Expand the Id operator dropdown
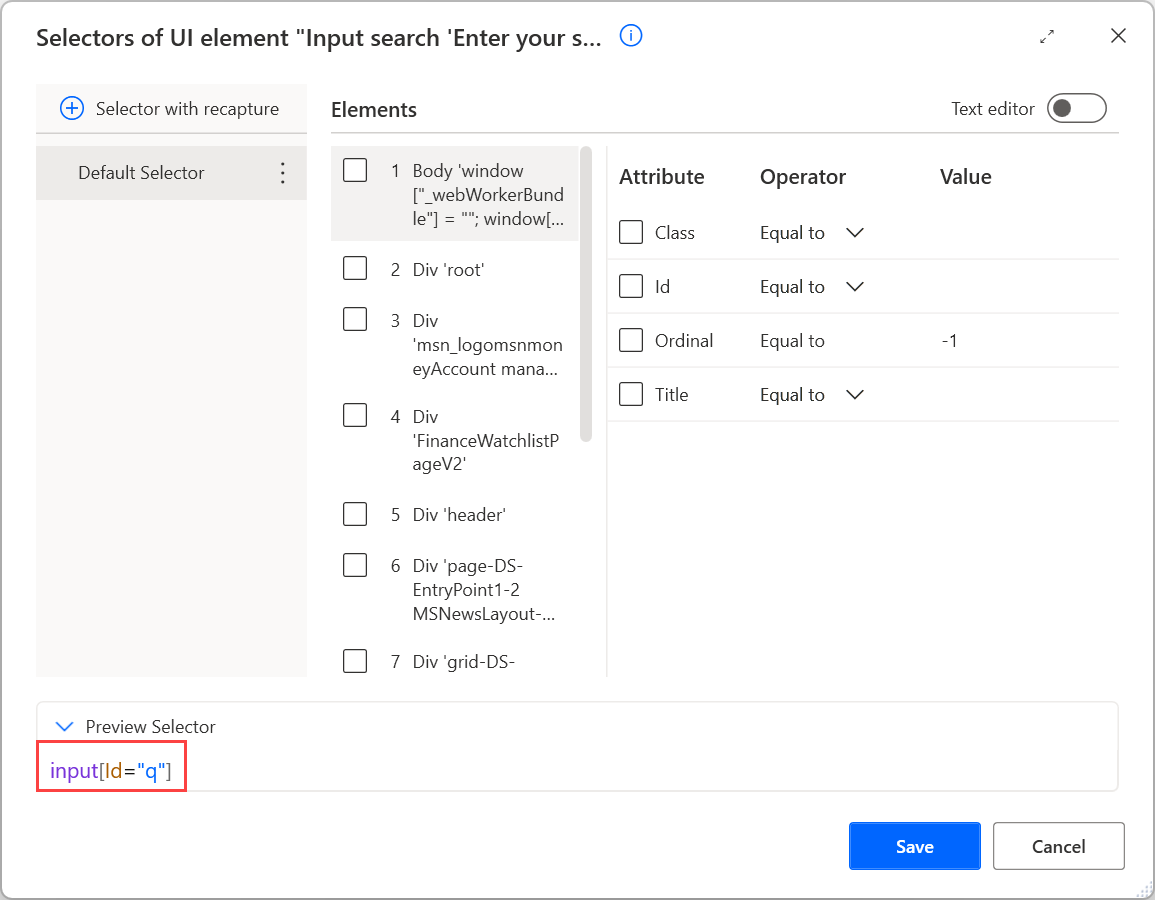This screenshot has width=1155, height=900. pos(854,286)
